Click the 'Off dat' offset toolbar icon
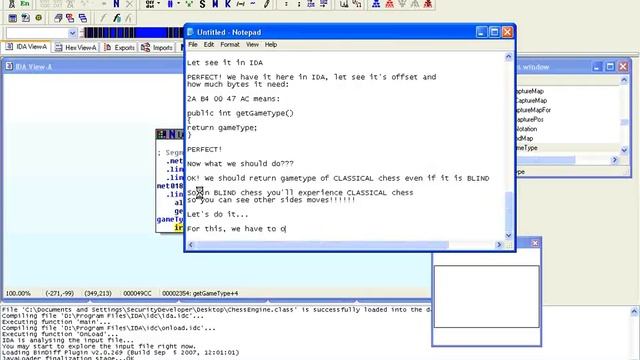Screen dimensions: 640x360 150,4
